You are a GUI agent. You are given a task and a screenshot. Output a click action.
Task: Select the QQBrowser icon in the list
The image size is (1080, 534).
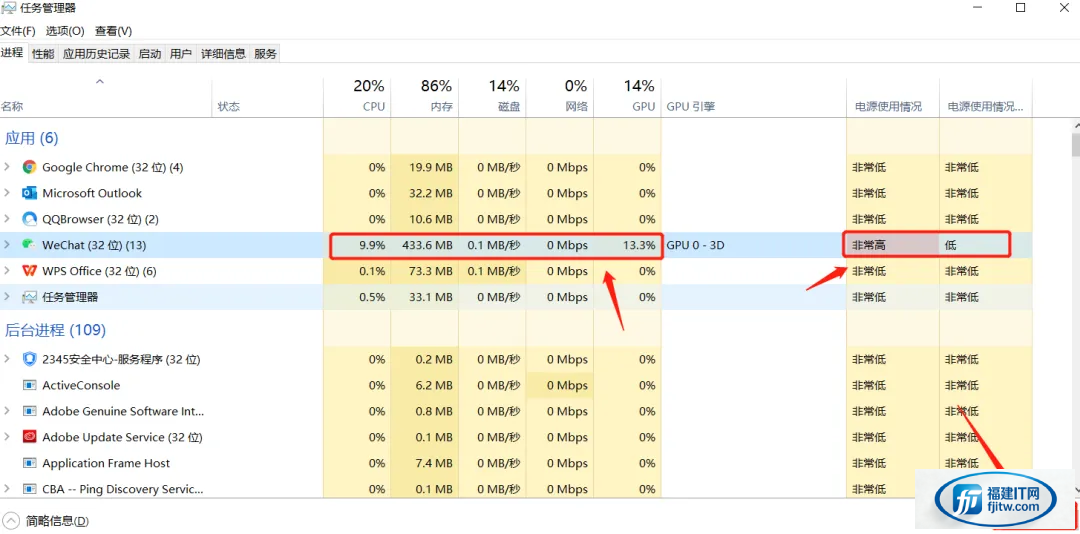click(30, 219)
